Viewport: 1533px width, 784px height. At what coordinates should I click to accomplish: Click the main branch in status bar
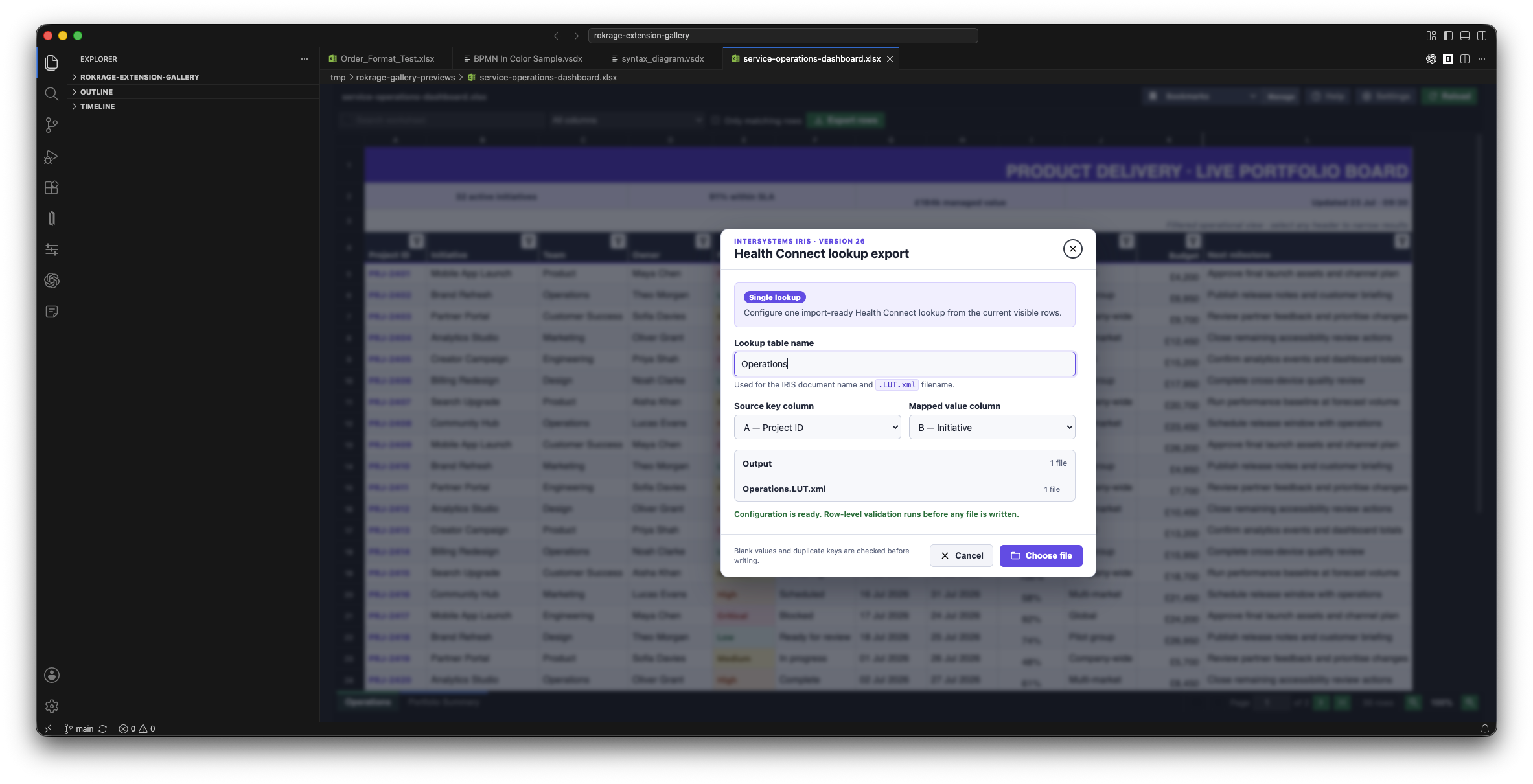pos(79,729)
